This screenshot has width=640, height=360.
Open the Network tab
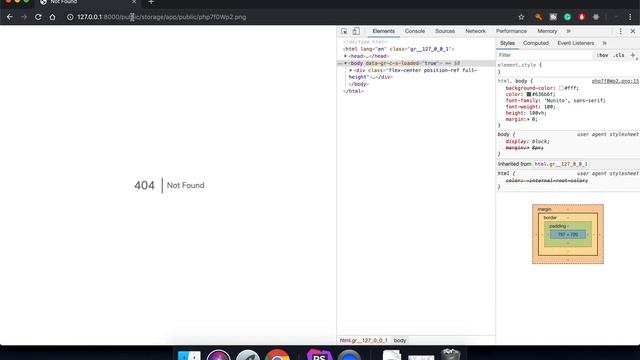pos(476,31)
